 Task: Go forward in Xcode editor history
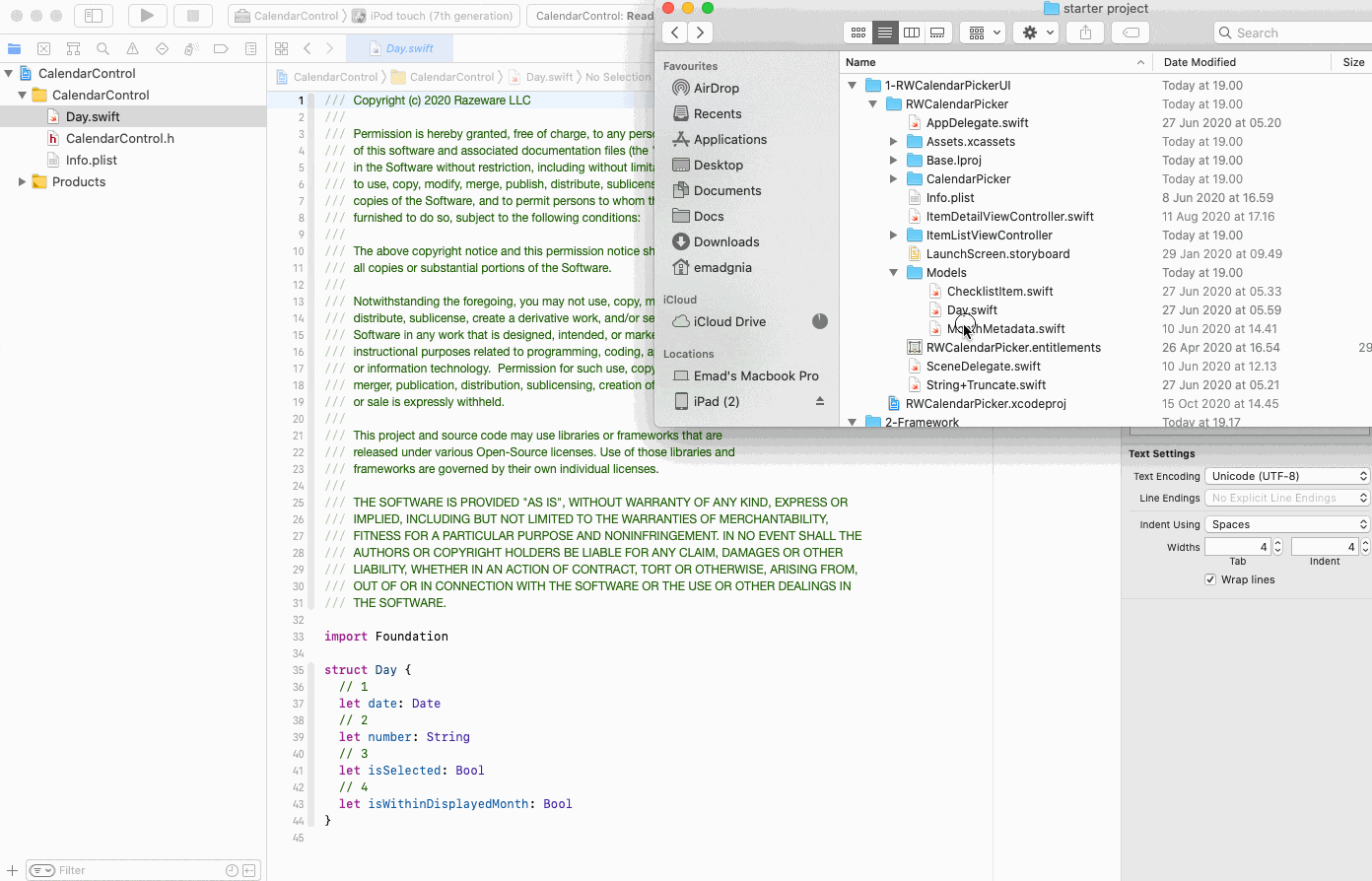coord(330,48)
